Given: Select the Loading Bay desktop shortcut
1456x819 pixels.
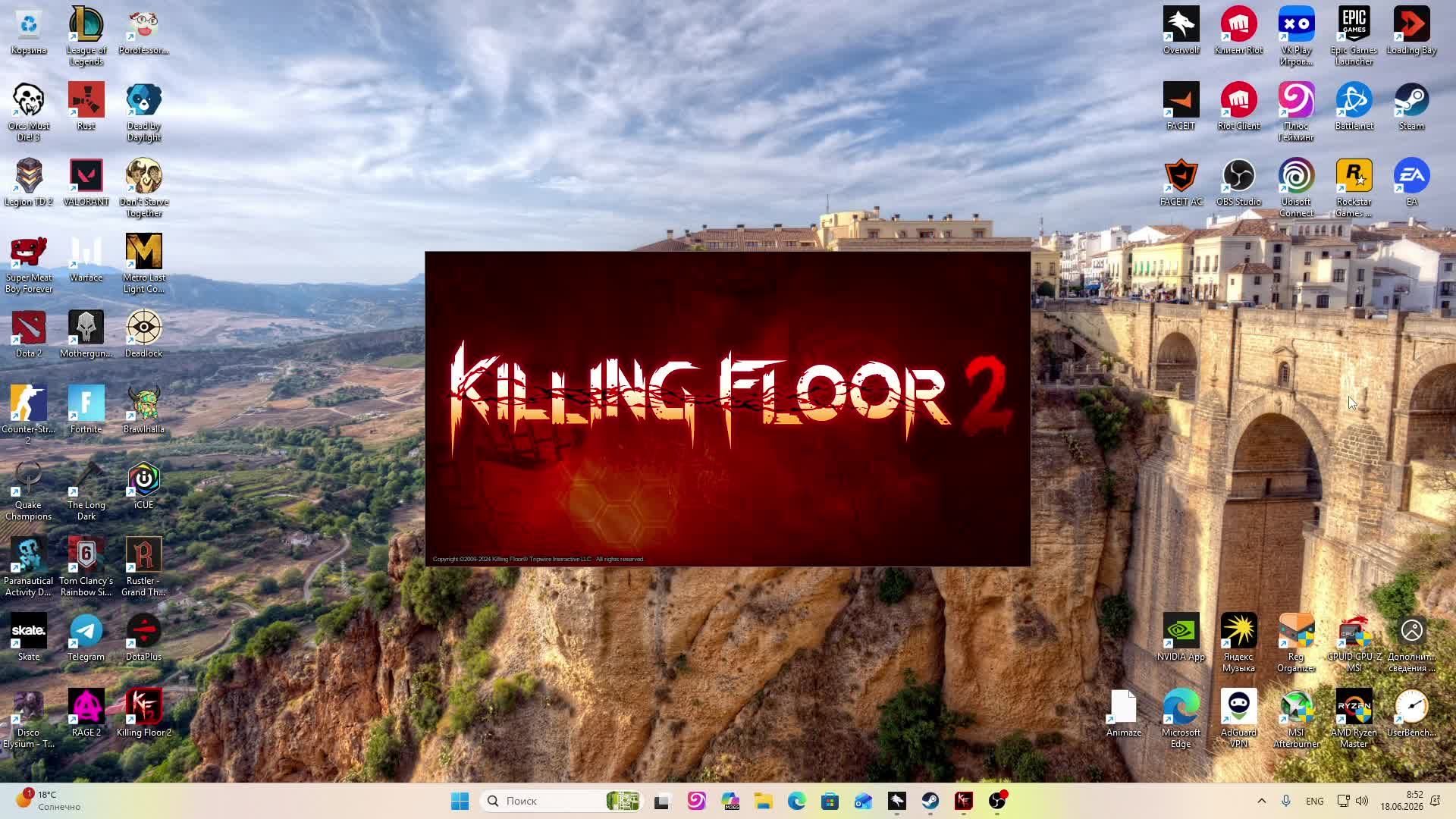Looking at the screenshot, I should [1411, 30].
